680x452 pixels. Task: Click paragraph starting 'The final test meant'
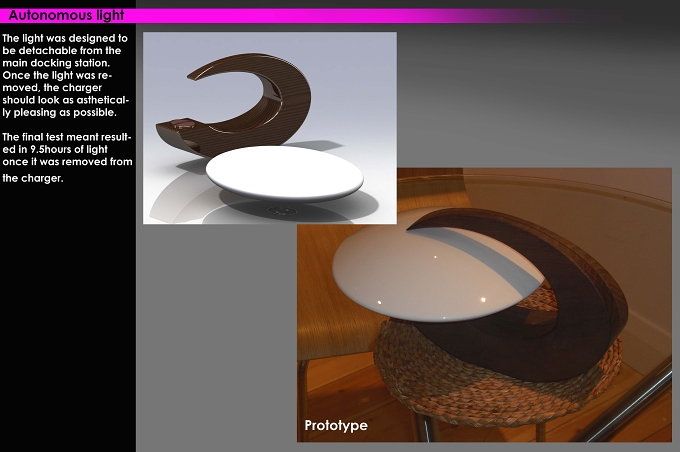coord(67,157)
